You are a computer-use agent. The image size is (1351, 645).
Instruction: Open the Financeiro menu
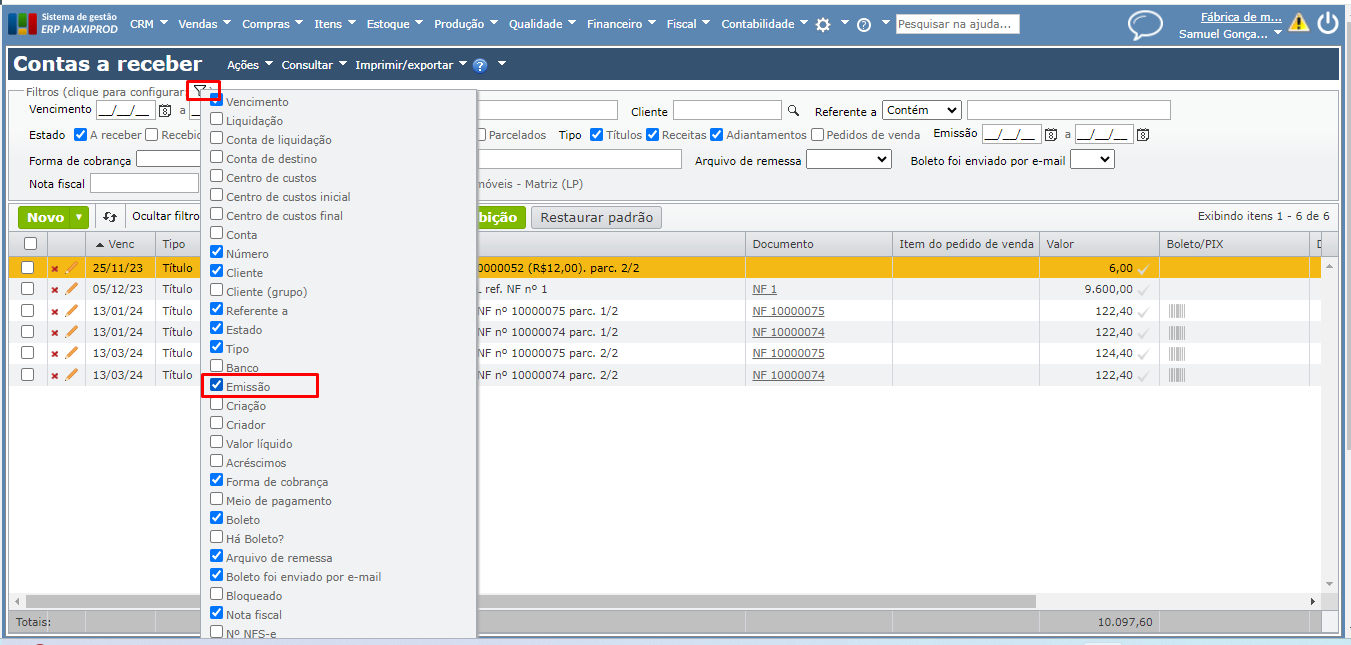621,24
